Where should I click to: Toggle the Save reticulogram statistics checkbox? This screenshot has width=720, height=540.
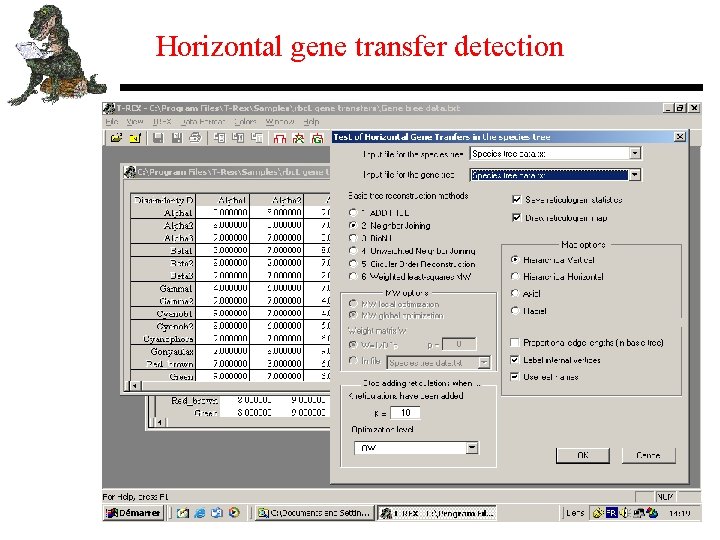tap(517, 200)
